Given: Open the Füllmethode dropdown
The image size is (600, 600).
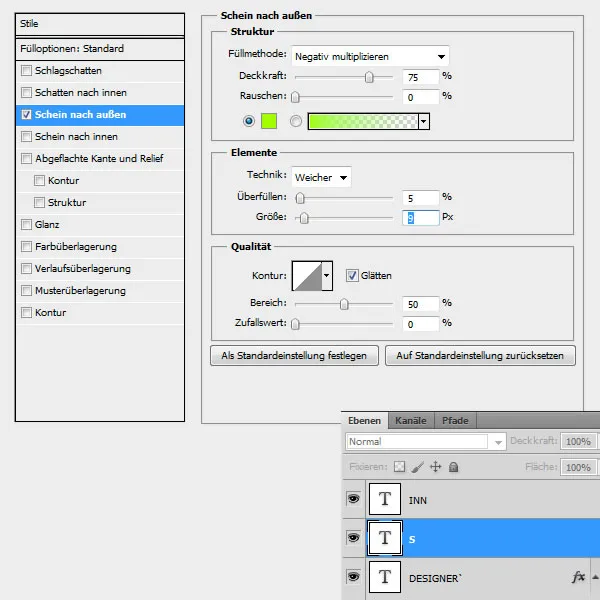Looking at the screenshot, I should (370, 56).
